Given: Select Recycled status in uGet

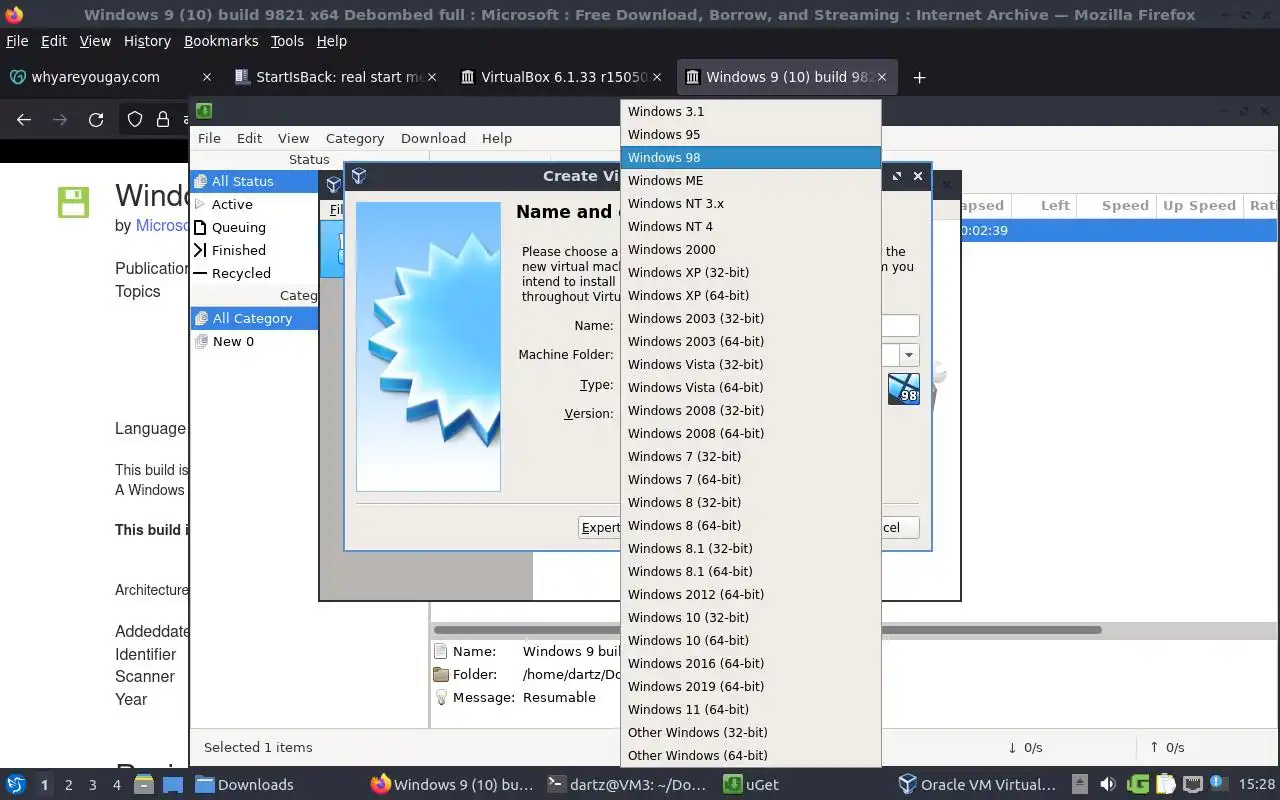Looking at the screenshot, I should coord(254,273).
